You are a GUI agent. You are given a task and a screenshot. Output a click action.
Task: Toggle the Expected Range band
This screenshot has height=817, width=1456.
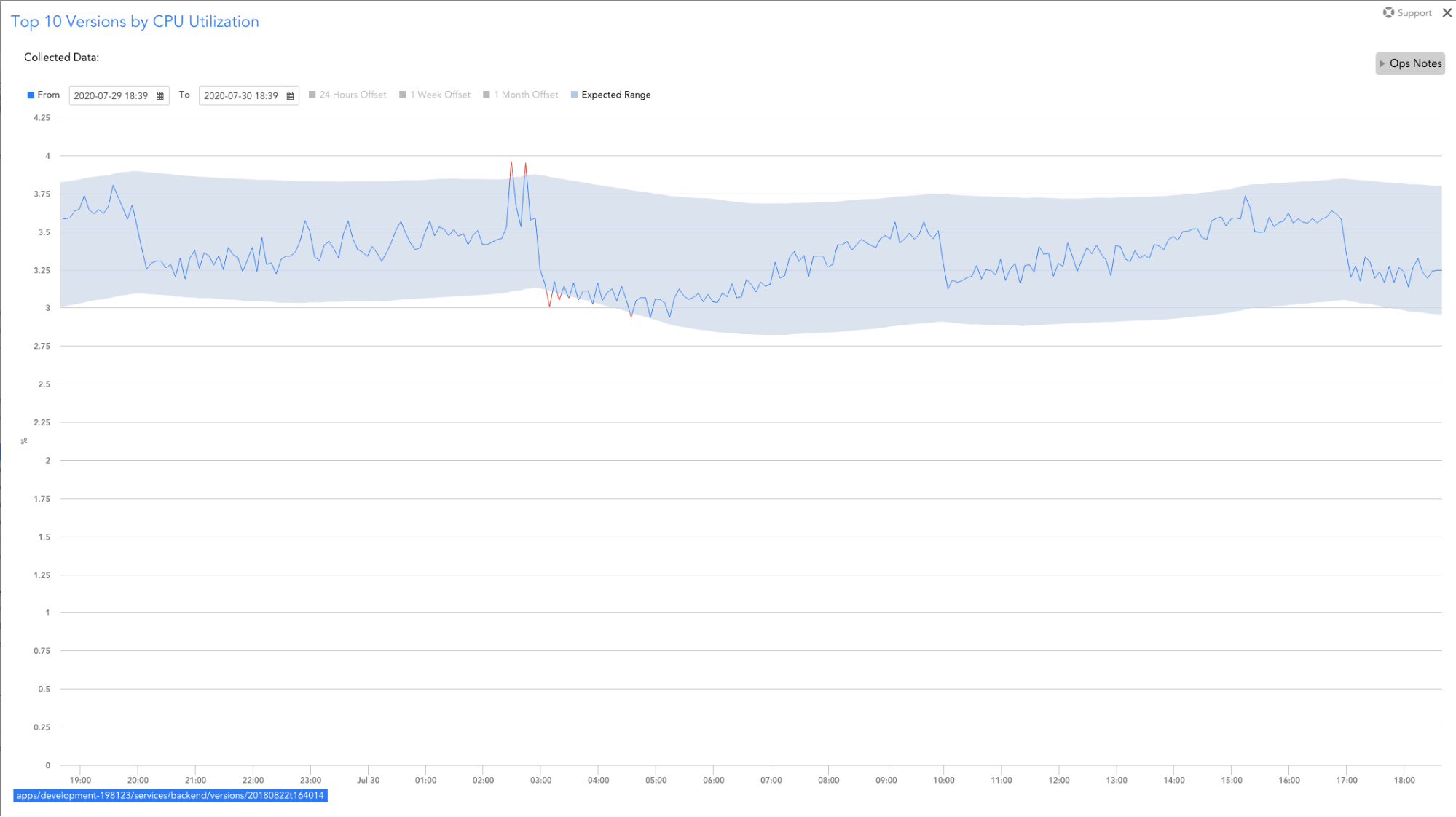(610, 95)
